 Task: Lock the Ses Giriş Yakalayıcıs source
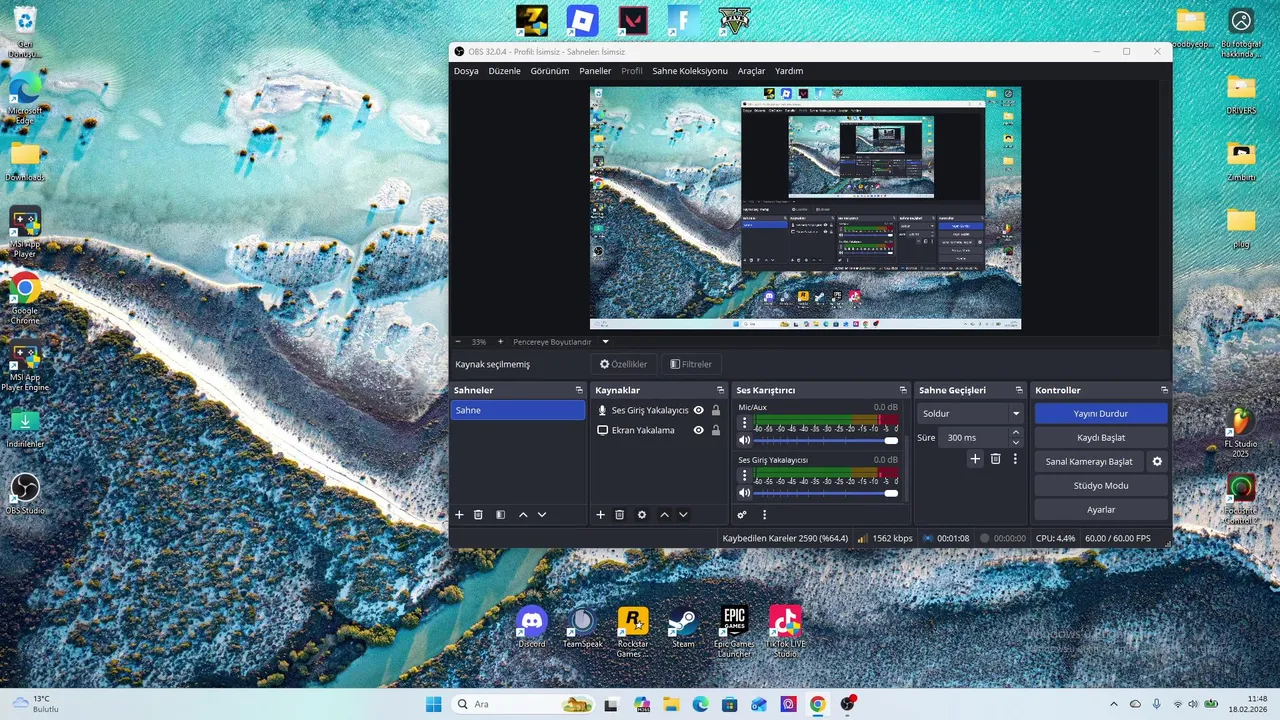716,410
